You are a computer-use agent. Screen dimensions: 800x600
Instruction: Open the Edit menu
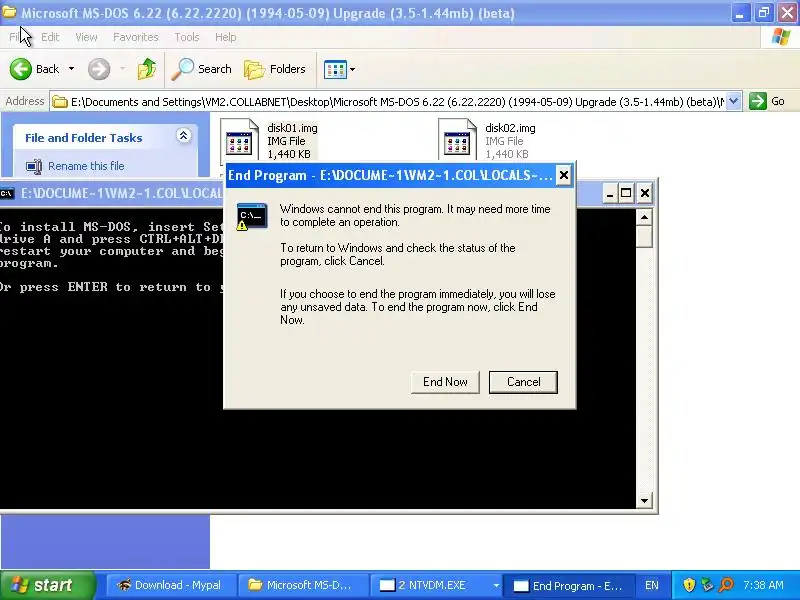coord(50,37)
